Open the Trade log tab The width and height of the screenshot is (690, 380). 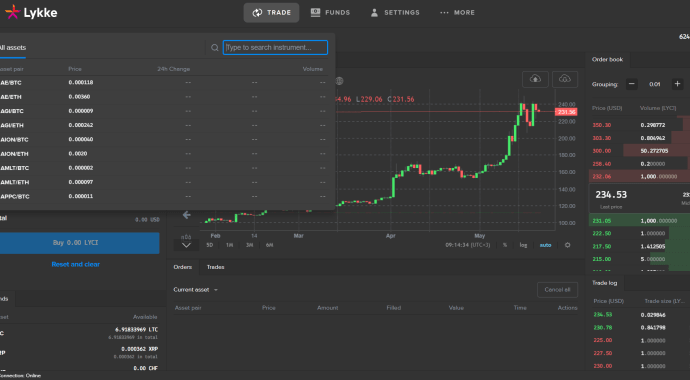click(605, 283)
